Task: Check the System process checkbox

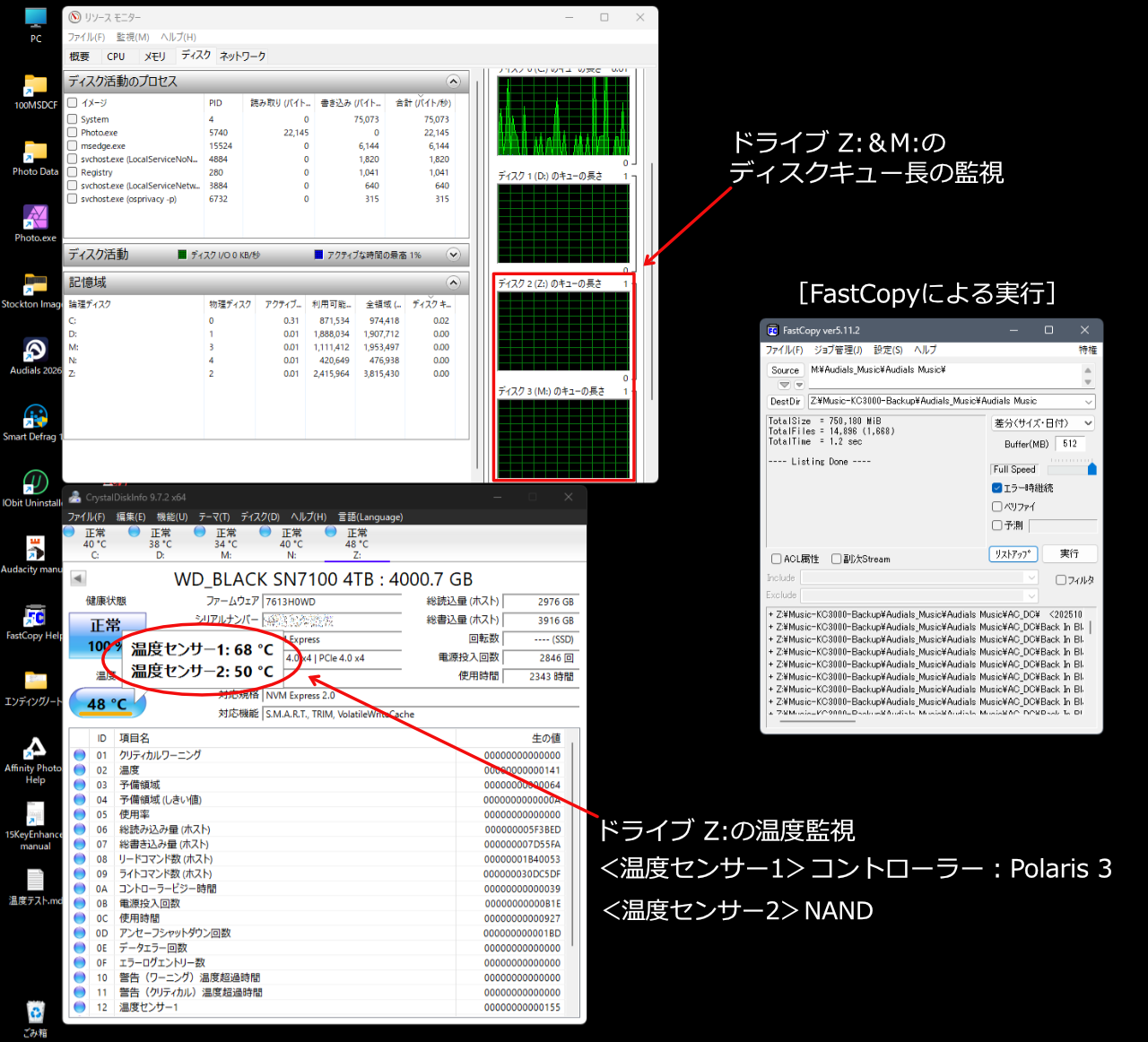Action: pyautogui.click(x=73, y=119)
